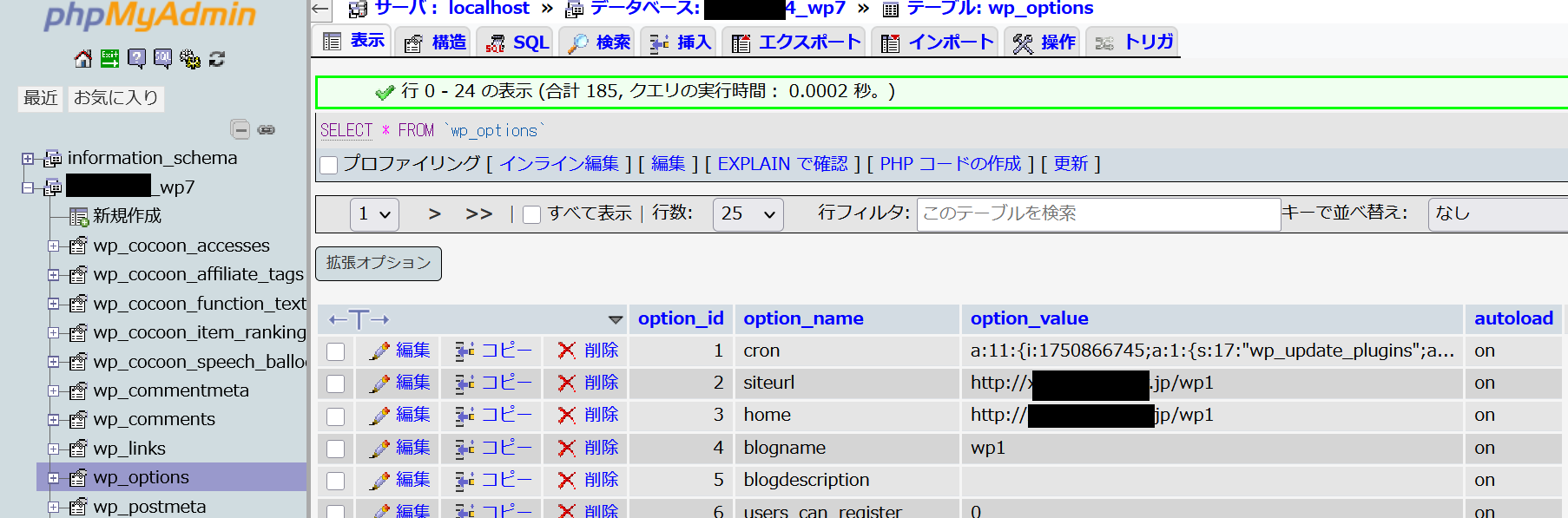
Task: Sort by option_name column header
Action: point(803,318)
